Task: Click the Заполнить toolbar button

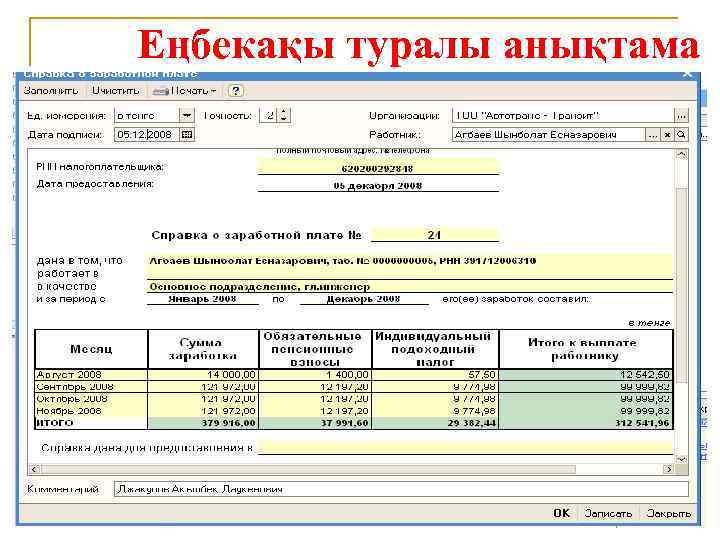Action: click(51, 91)
